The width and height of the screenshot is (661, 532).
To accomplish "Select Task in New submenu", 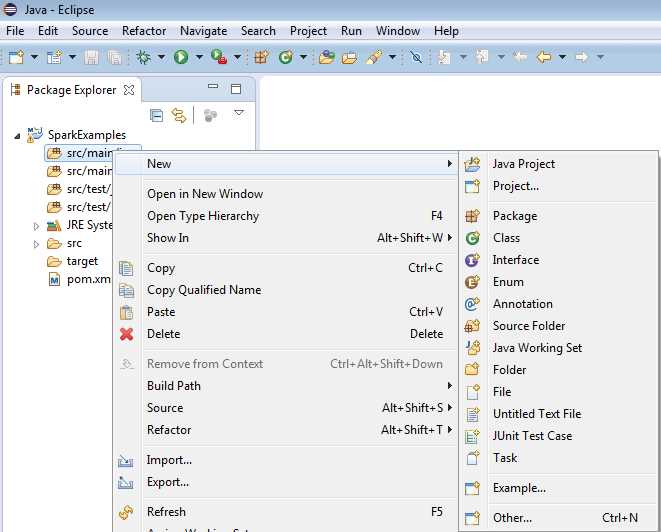I will pos(559,458).
